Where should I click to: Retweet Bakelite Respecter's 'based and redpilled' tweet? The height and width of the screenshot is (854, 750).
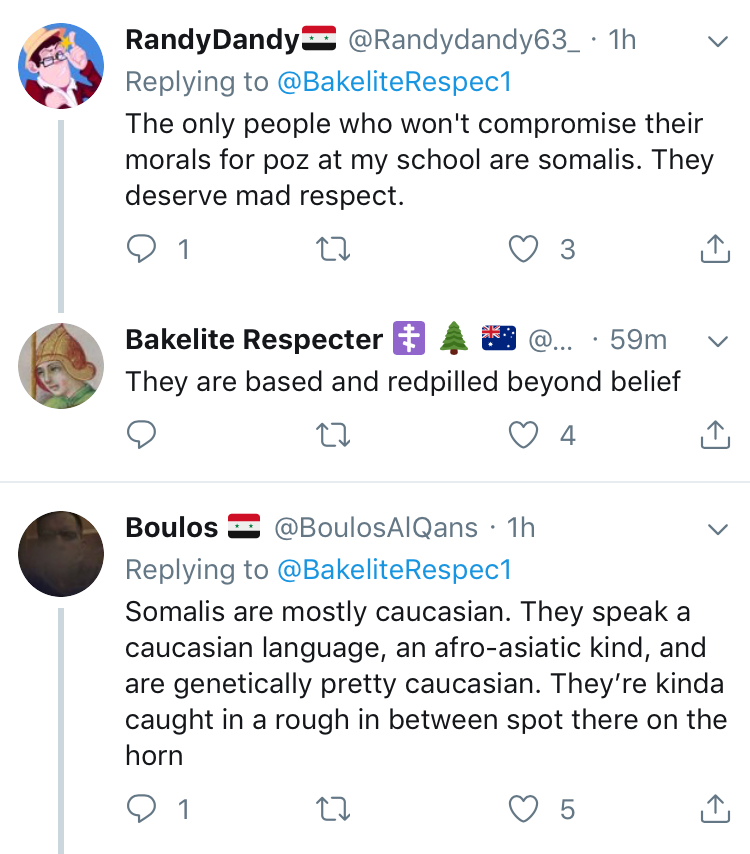click(333, 435)
